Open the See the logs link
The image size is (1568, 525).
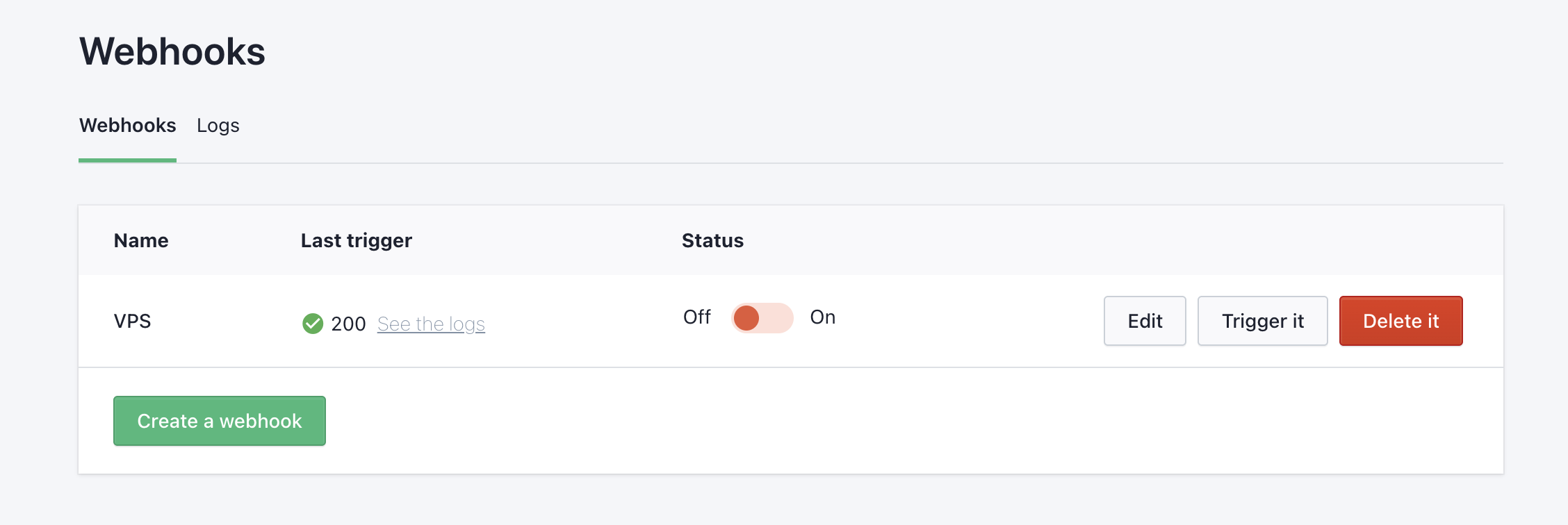coord(431,324)
